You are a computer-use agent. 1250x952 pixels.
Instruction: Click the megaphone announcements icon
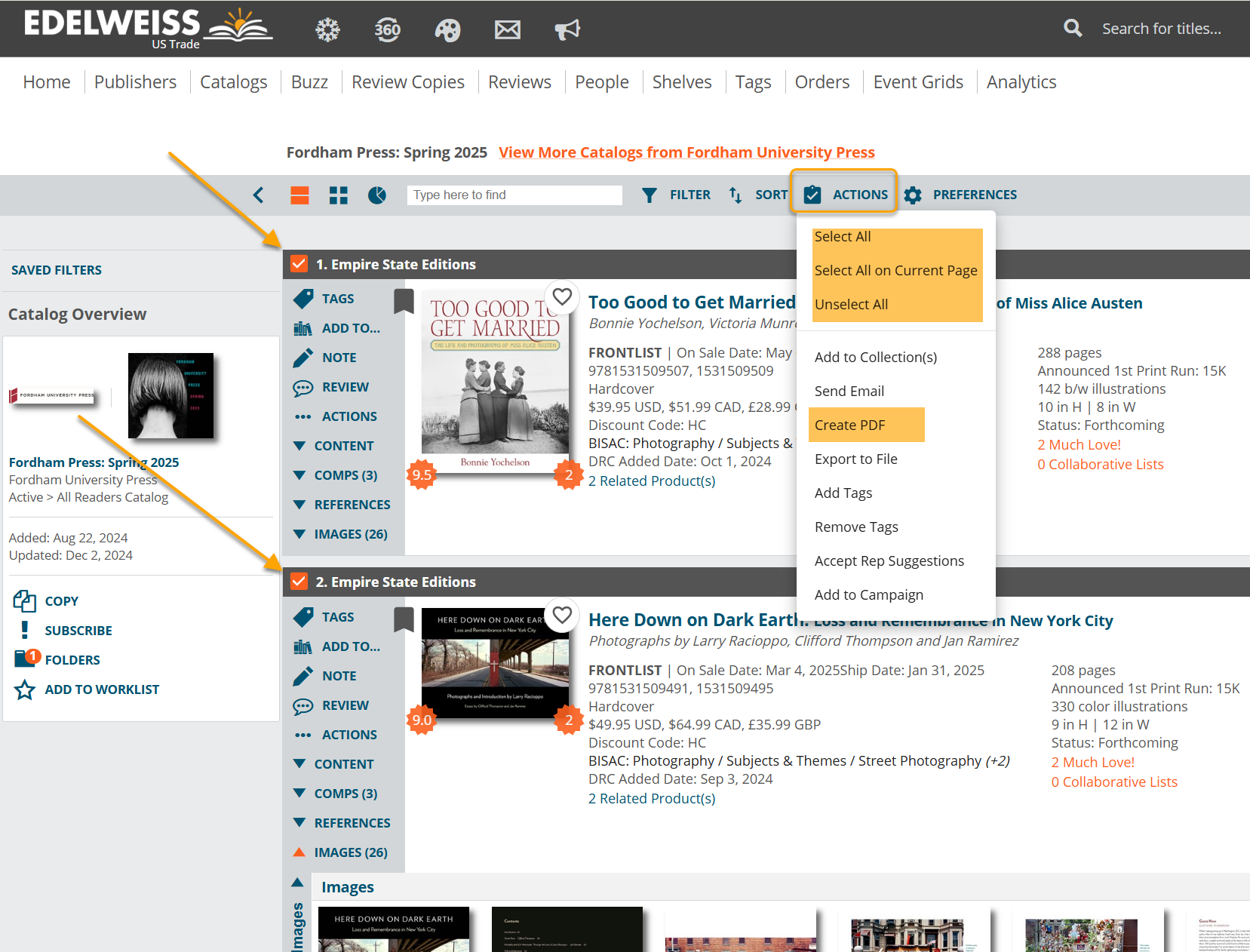pyautogui.click(x=567, y=29)
